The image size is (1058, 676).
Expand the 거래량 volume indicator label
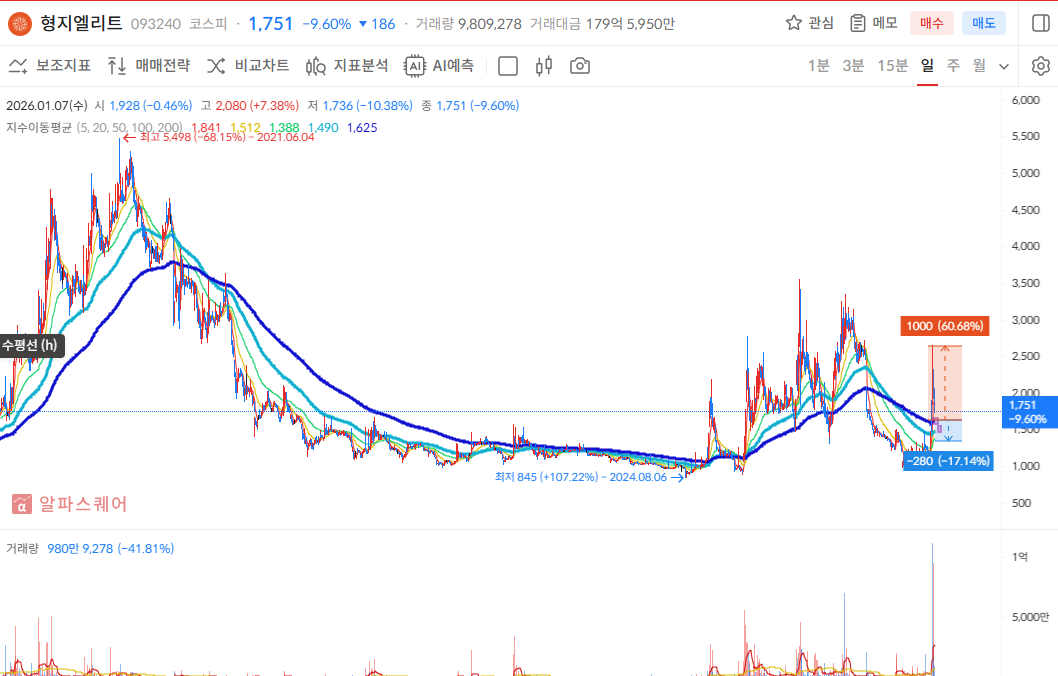[x=23, y=548]
